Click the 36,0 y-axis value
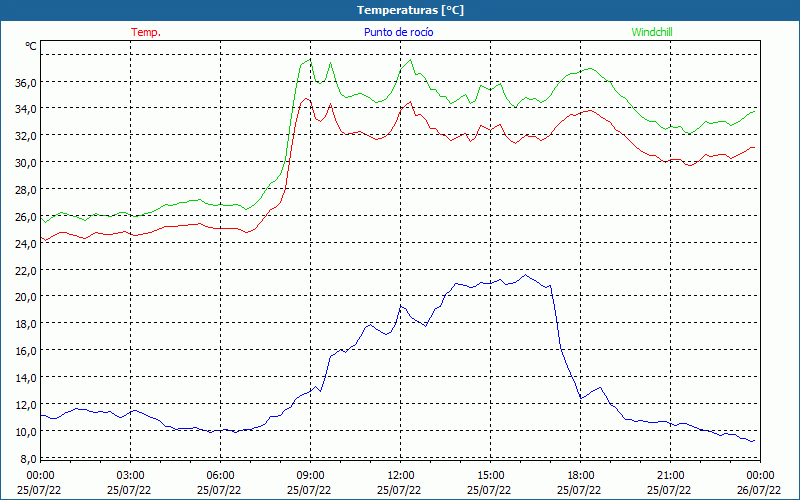This screenshot has height=500, width=800. pyautogui.click(x=26, y=82)
